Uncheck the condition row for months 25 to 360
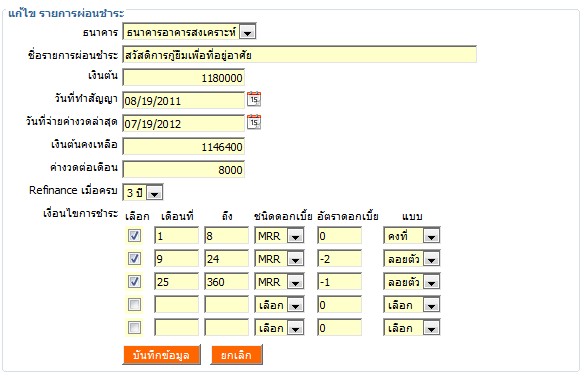 click(134, 282)
